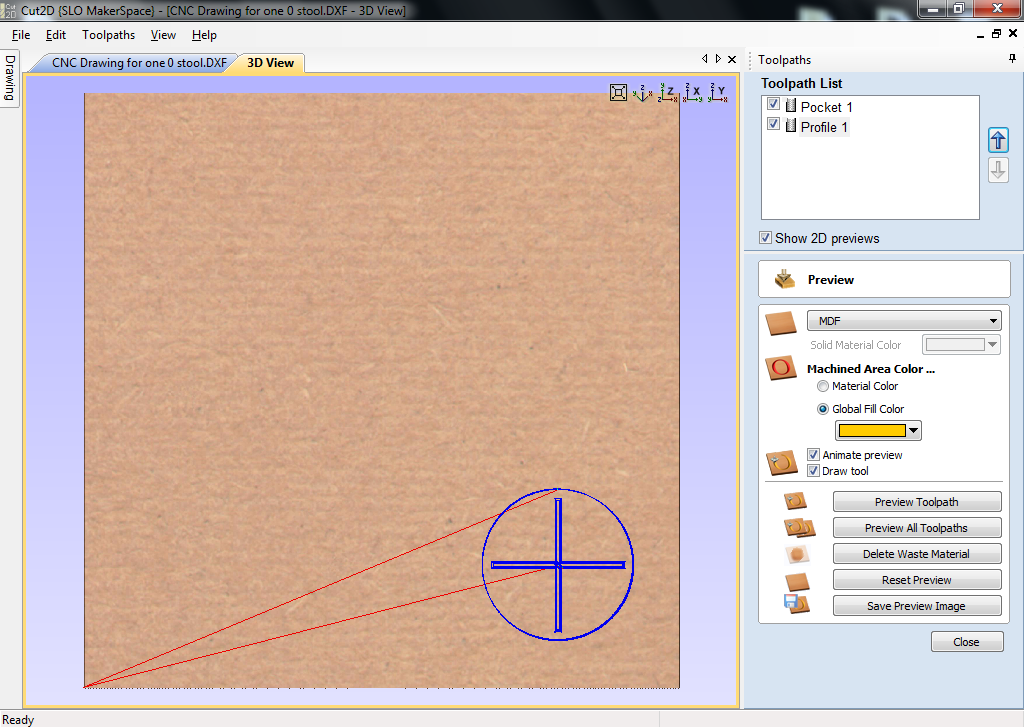This screenshot has height=728, width=1024.
Task: Move toolpath up with blue arrow
Action: [x=998, y=140]
